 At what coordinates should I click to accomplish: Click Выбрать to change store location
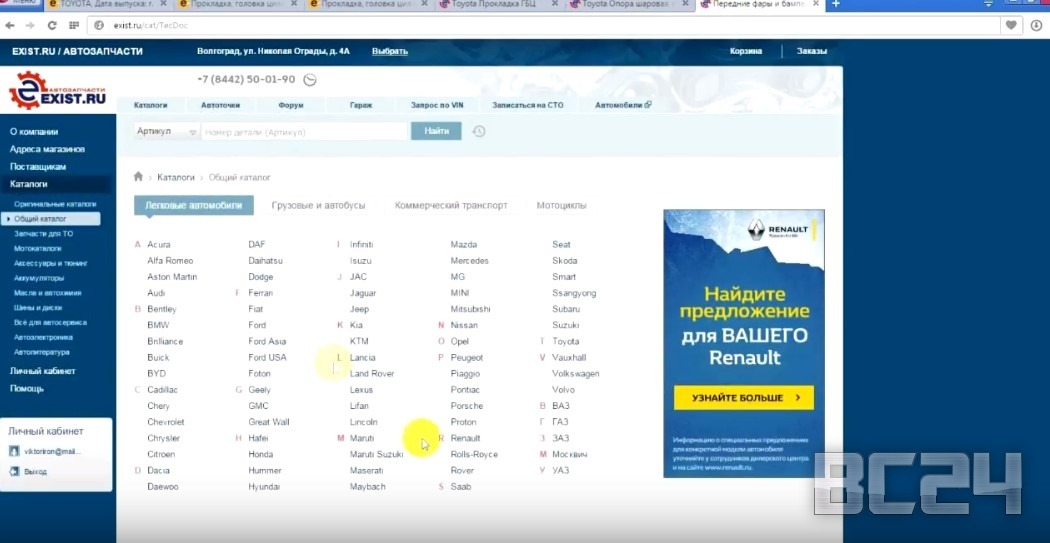[389, 51]
